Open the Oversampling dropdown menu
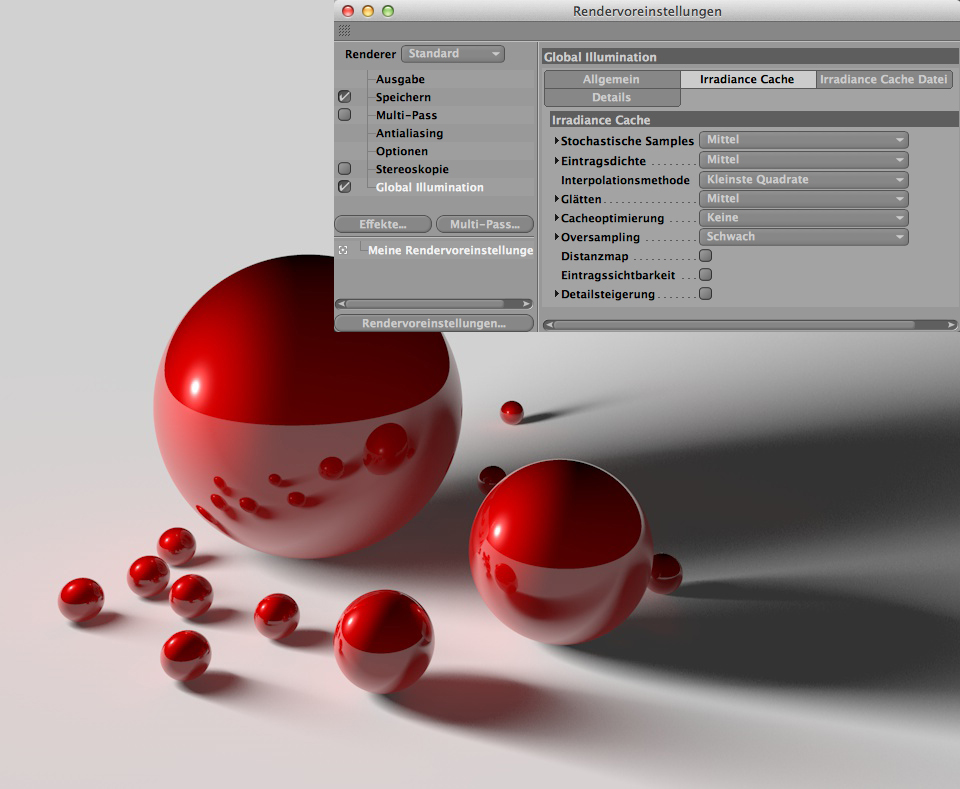 [x=803, y=237]
